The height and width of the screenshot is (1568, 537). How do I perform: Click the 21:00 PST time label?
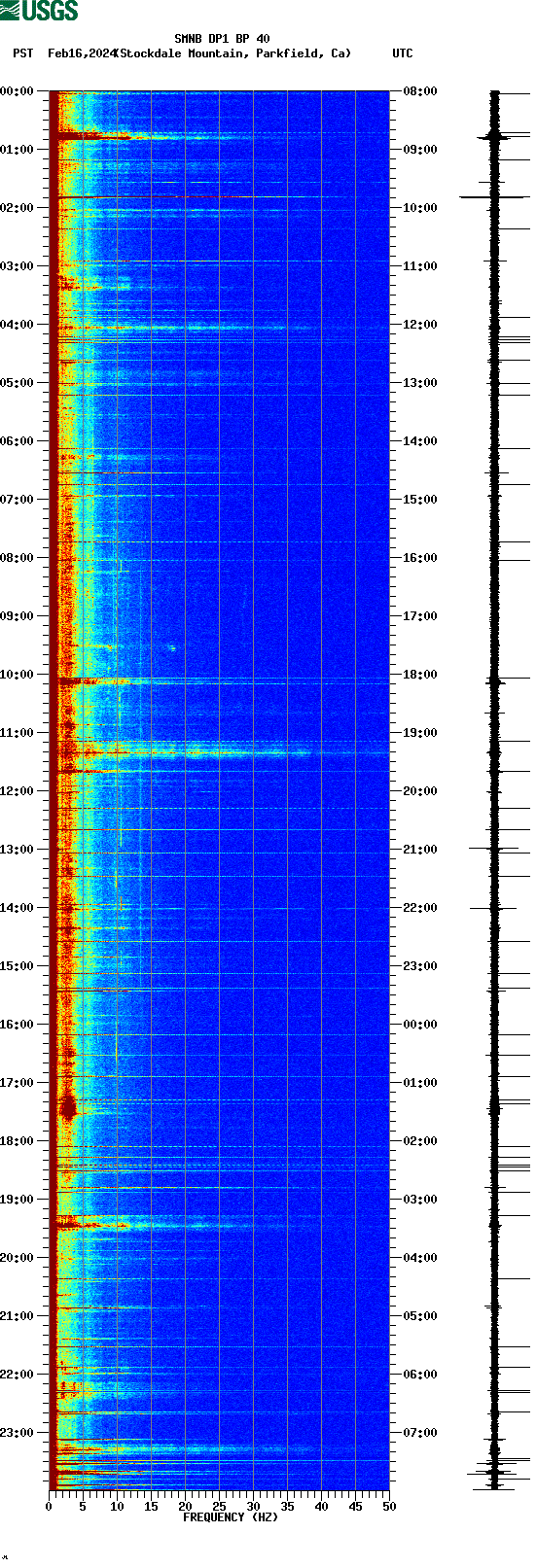click(x=18, y=1316)
